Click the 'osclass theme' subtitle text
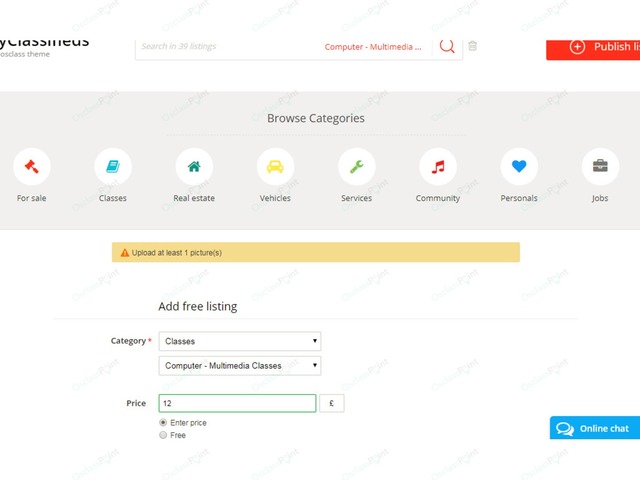640x480 pixels. click(25, 54)
